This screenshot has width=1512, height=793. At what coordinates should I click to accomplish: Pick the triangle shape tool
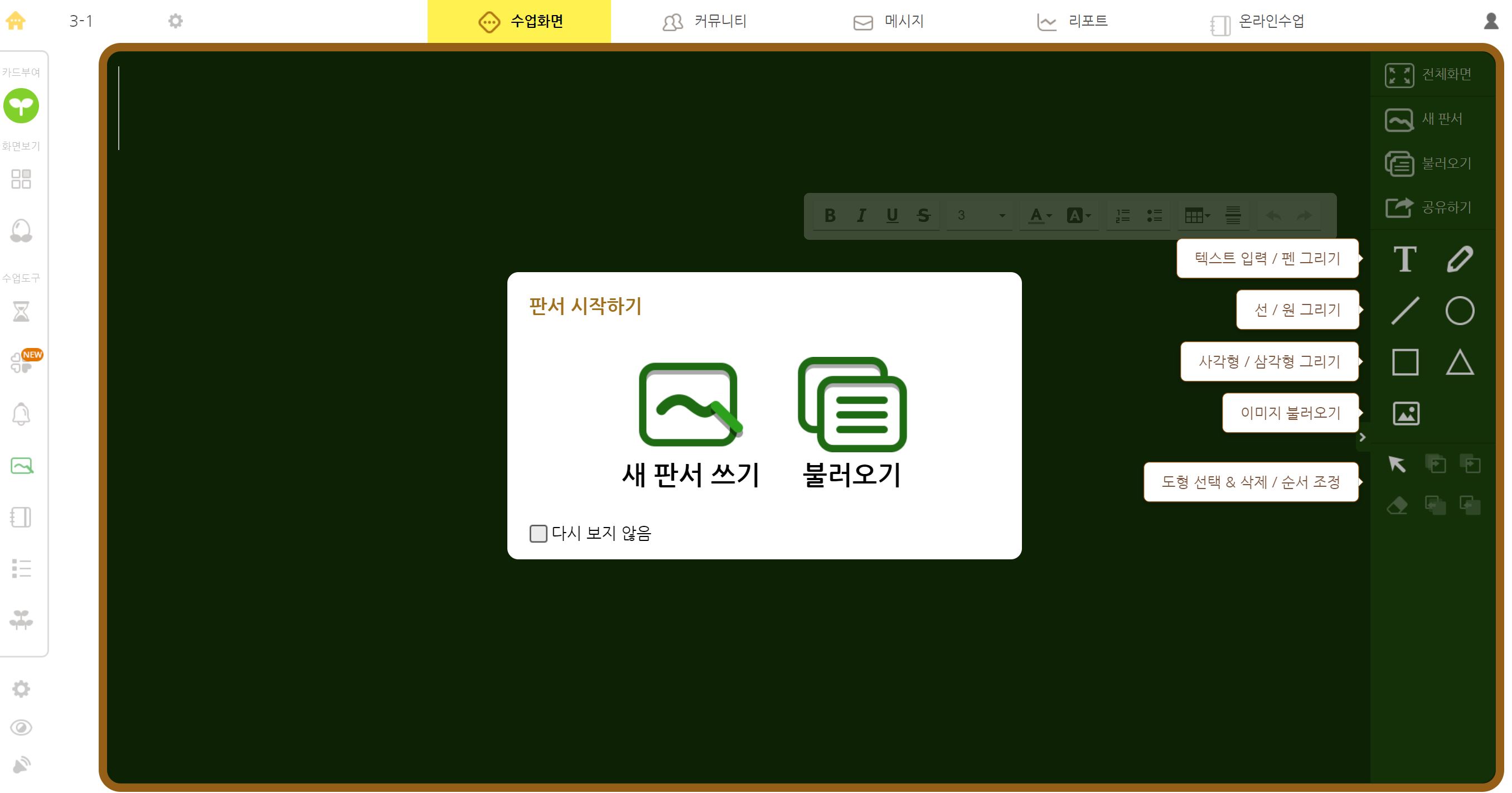(x=1459, y=362)
